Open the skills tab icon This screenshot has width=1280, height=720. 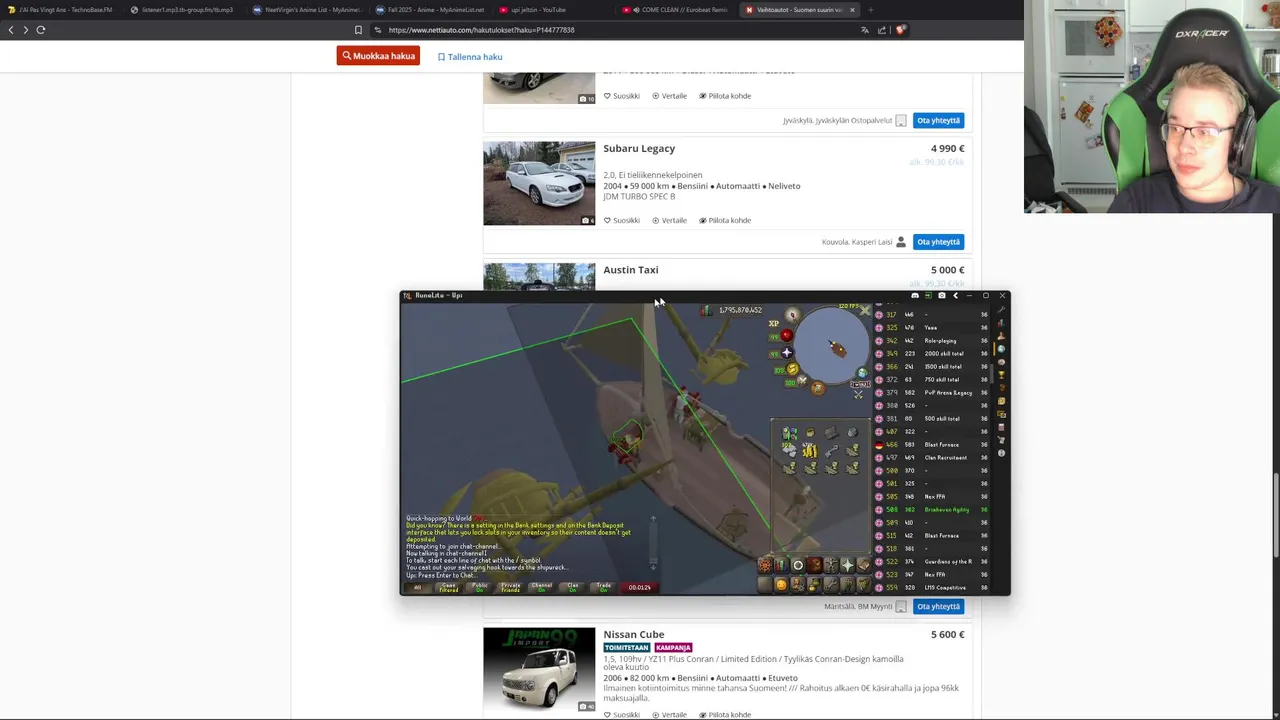781,565
